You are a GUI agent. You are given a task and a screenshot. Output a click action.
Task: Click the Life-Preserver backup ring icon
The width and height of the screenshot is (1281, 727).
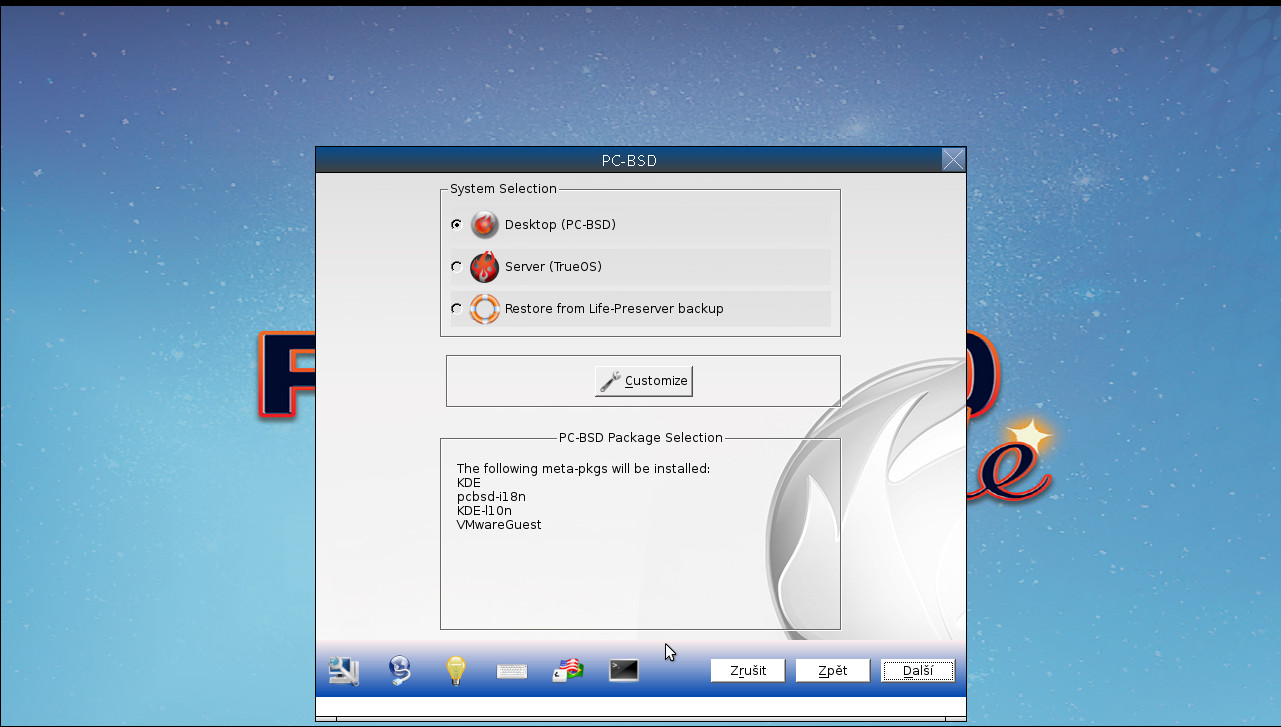tap(484, 309)
